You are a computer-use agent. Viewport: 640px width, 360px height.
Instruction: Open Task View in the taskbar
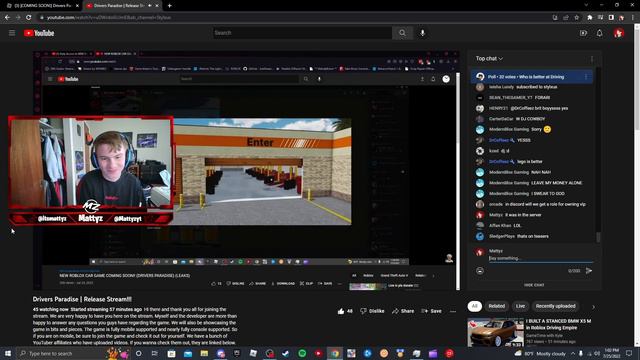(x=155, y=353)
